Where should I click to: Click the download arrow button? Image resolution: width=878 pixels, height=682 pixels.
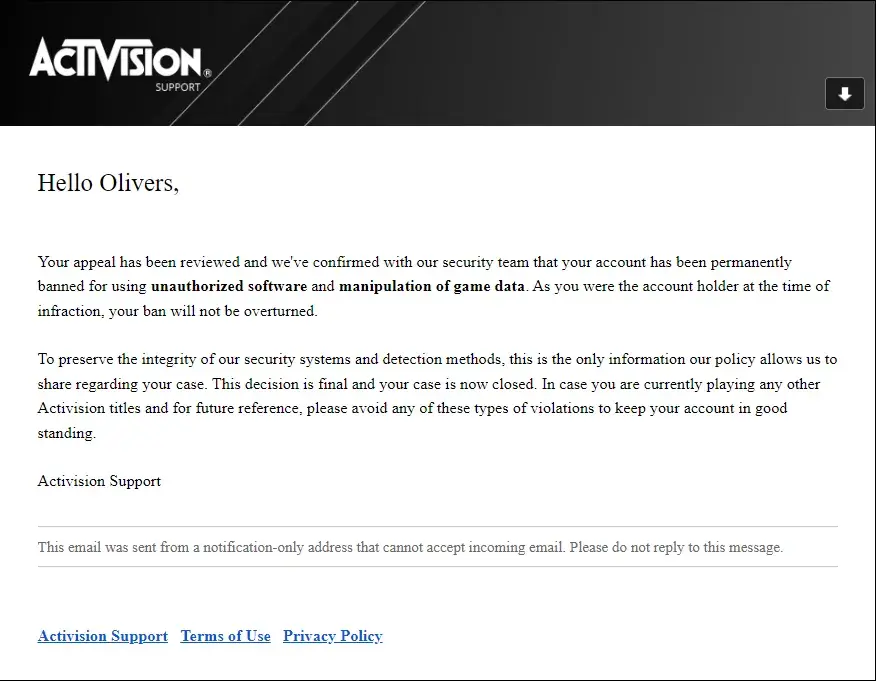pyautogui.click(x=844, y=94)
